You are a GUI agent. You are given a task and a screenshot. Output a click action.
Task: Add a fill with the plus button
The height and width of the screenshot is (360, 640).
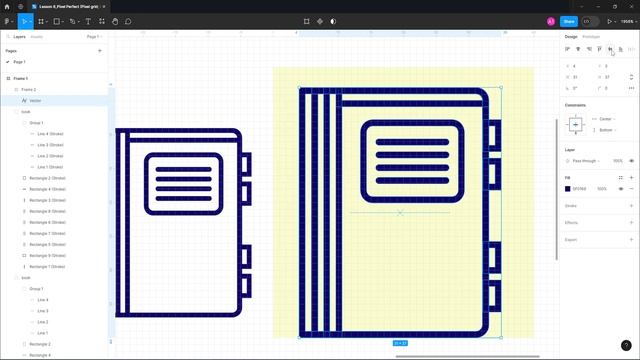tap(631, 178)
